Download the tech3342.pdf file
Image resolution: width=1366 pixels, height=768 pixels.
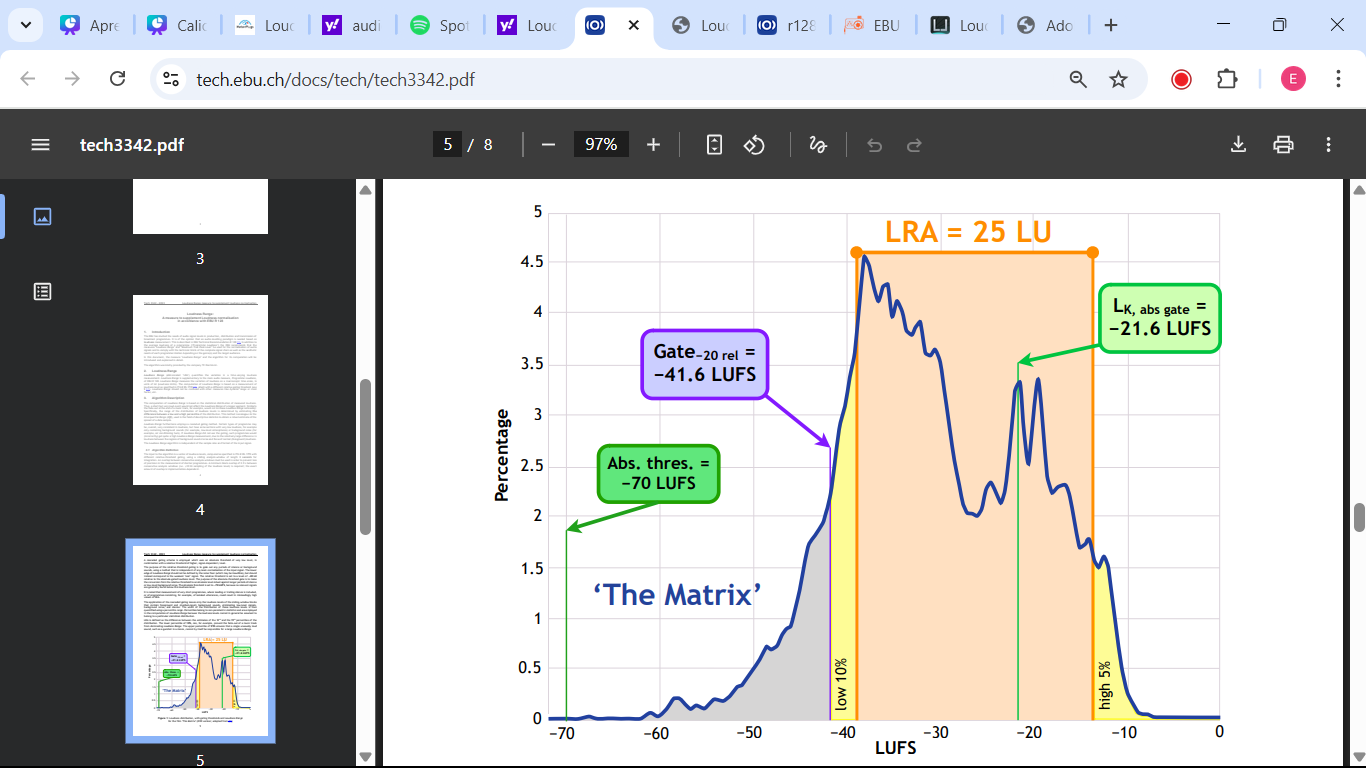tap(1238, 145)
